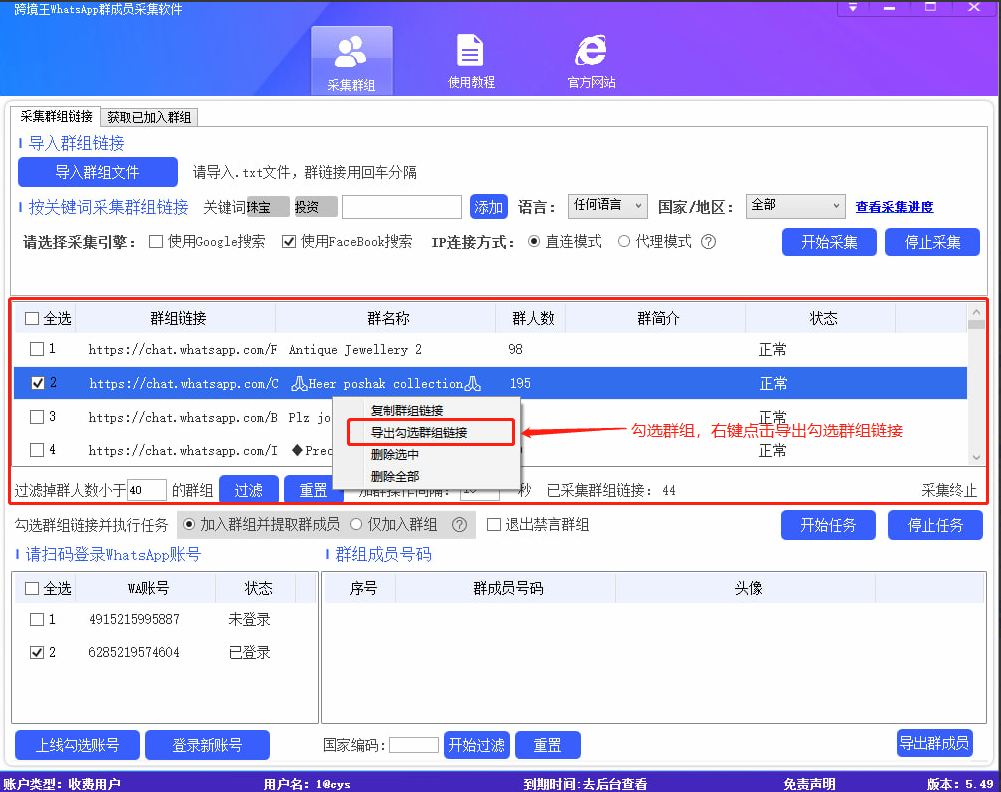The width and height of the screenshot is (1001, 792).
Task: Select the 采集群组 collect groups icon
Action: [x=352, y=58]
